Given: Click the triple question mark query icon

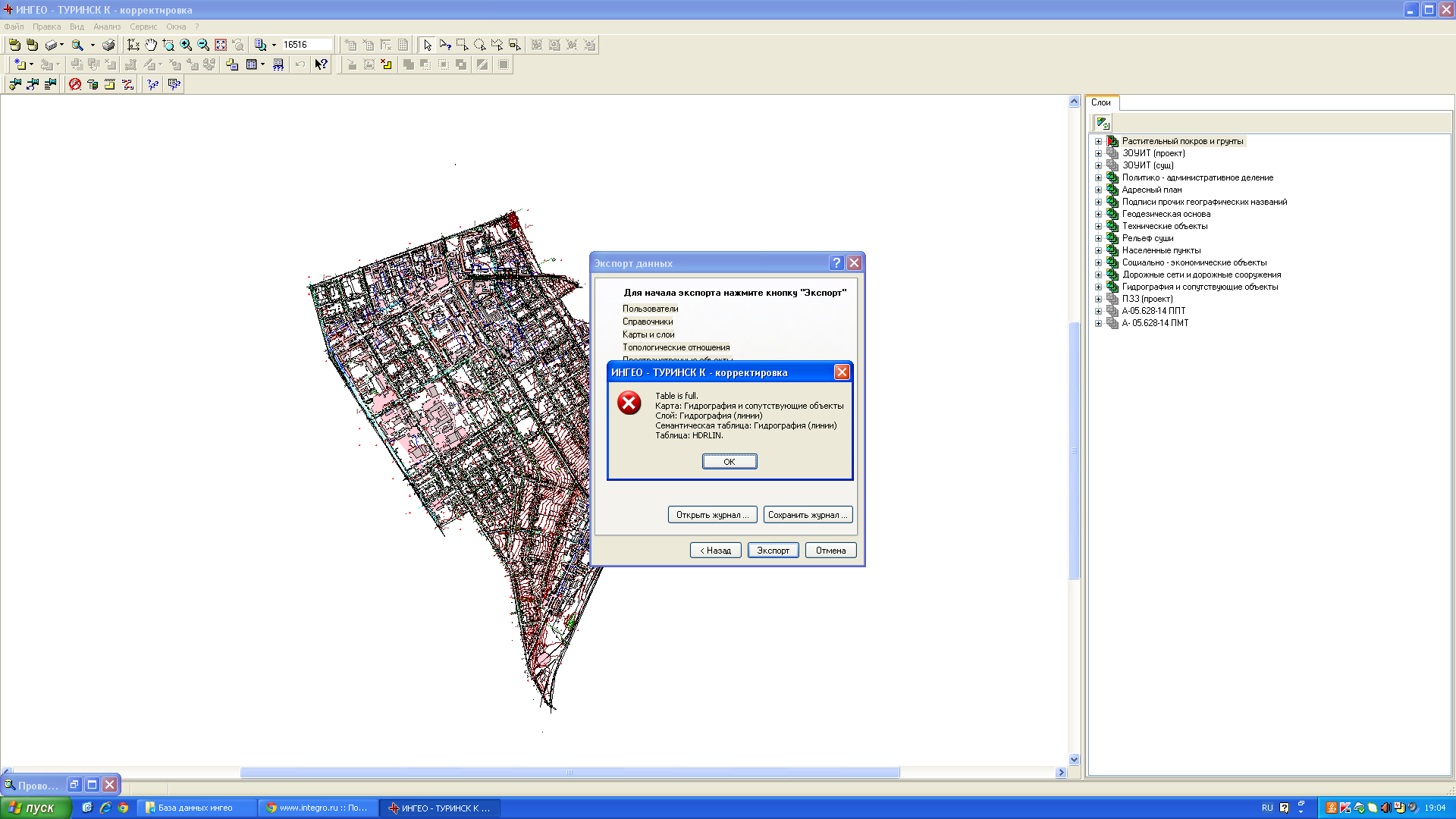Looking at the screenshot, I should click(152, 84).
